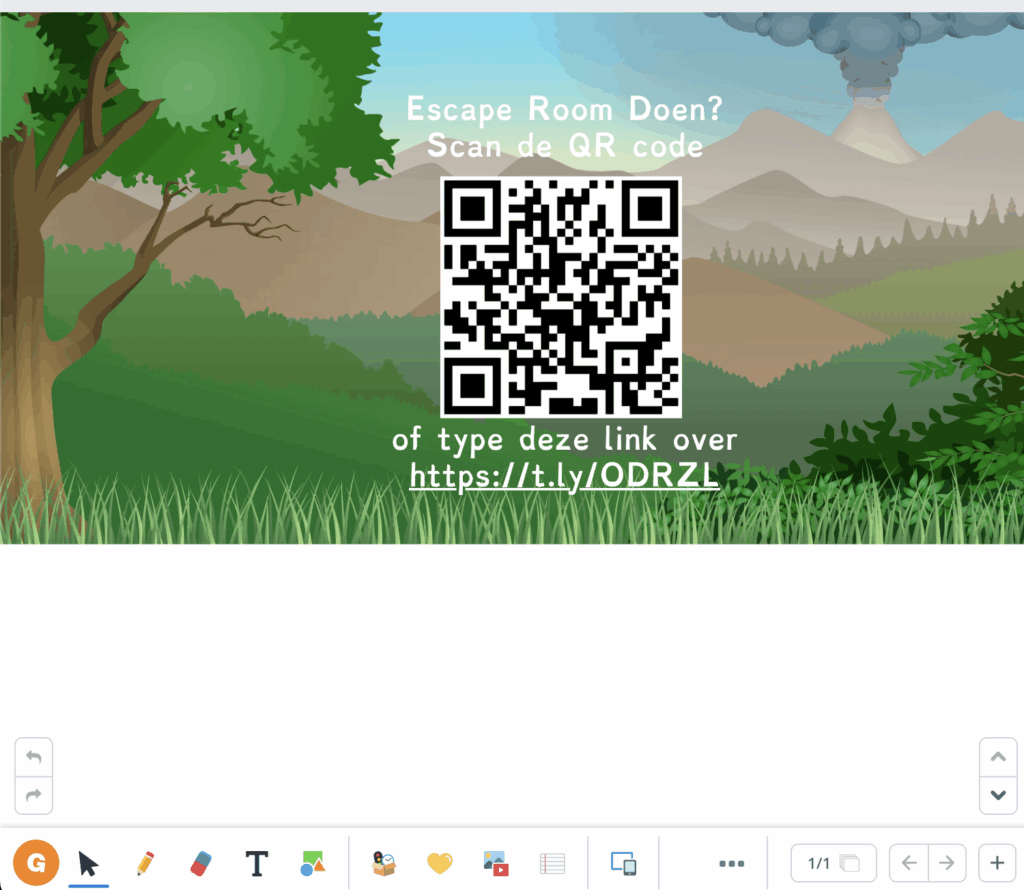Click the yellow heart icon
The width and height of the screenshot is (1024, 890).
[440, 863]
